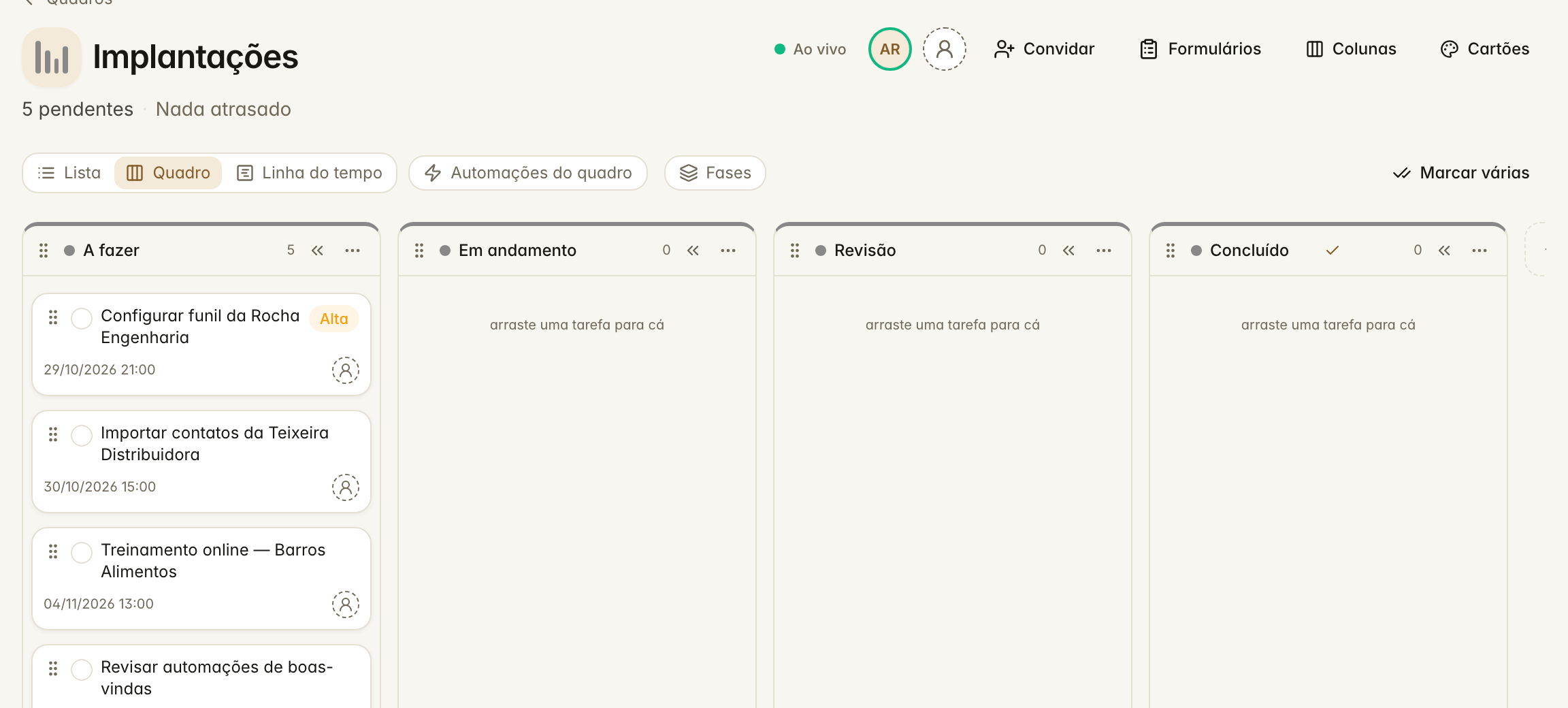Open the Fases button
1568x708 pixels.
coord(715,173)
